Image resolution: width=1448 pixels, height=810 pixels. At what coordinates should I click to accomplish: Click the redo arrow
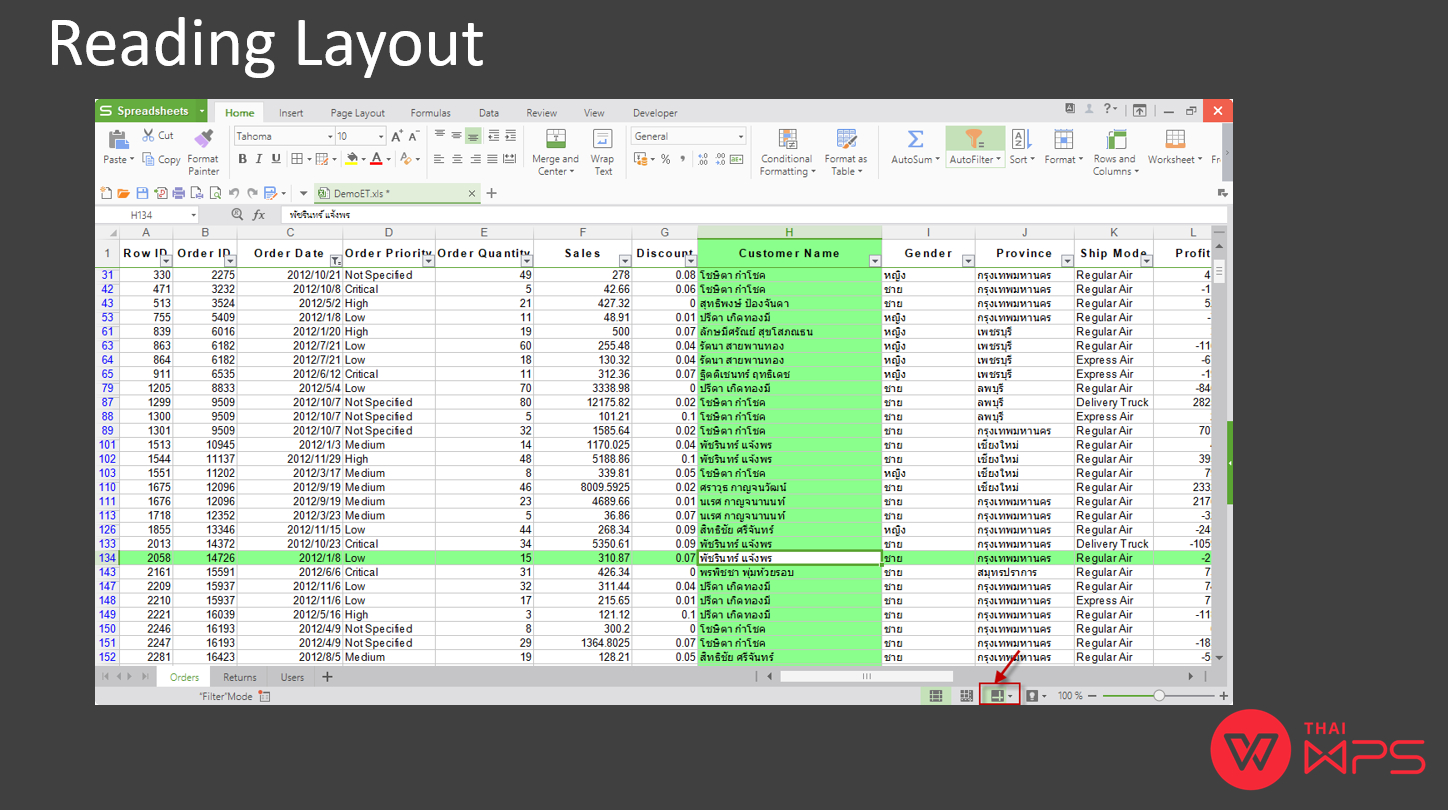tap(252, 193)
